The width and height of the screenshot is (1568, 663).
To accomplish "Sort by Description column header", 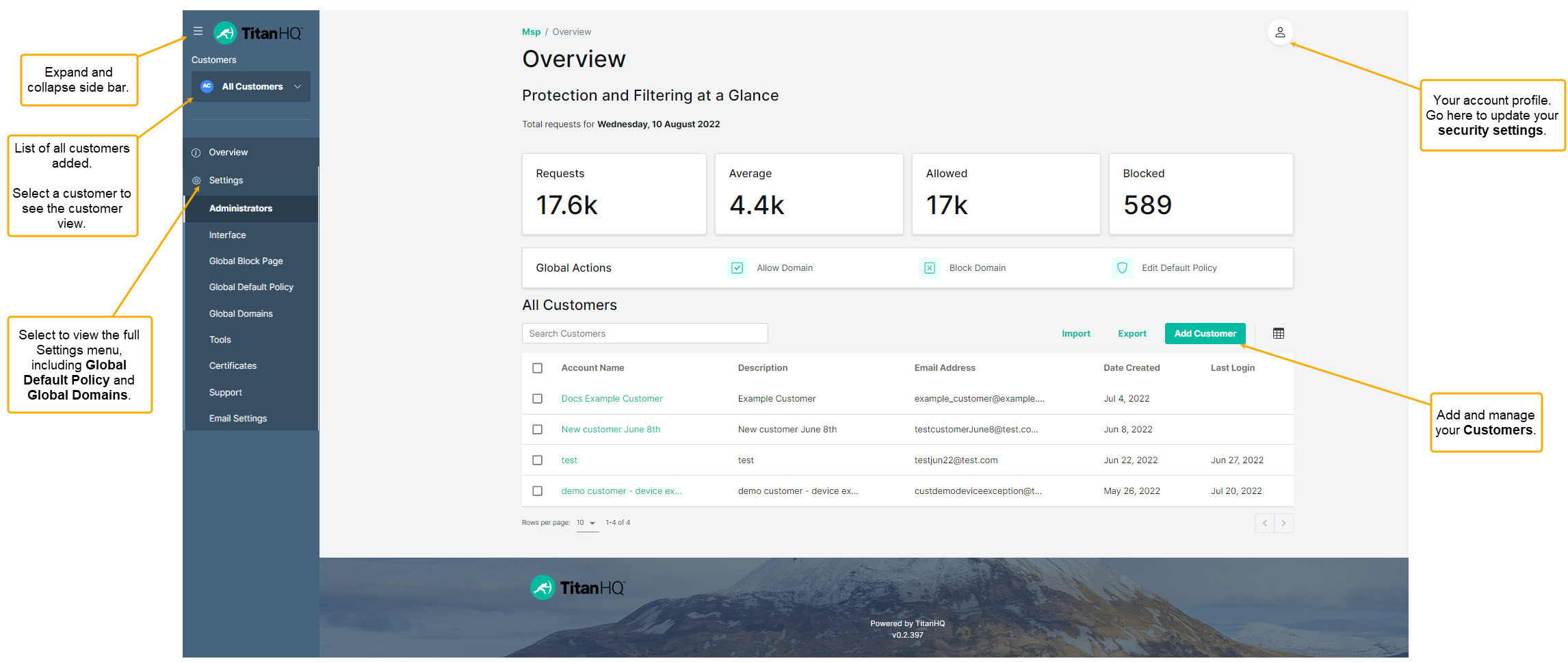I will coord(762,368).
